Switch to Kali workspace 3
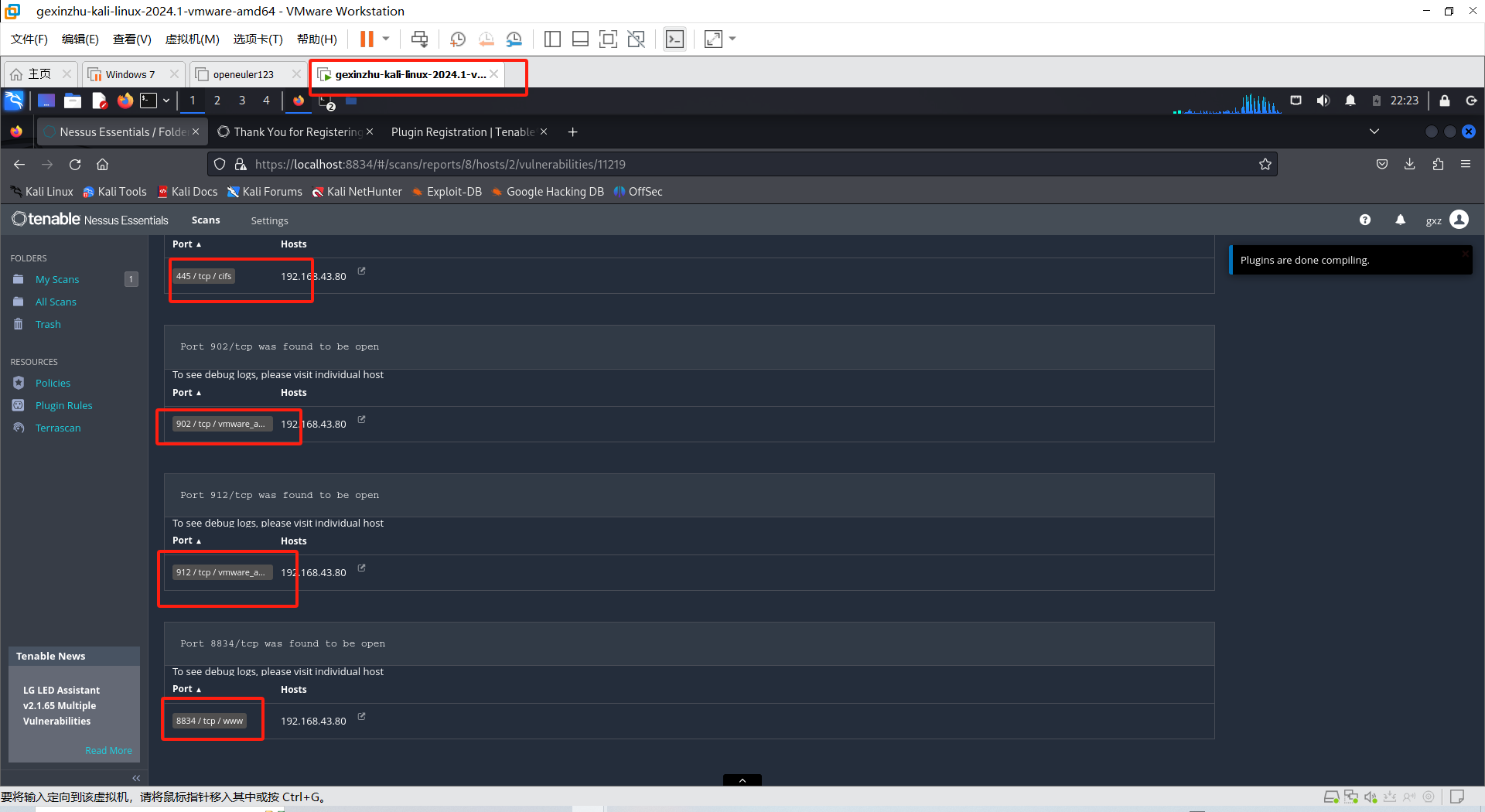1485x812 pixels. (x=242, y=101)
